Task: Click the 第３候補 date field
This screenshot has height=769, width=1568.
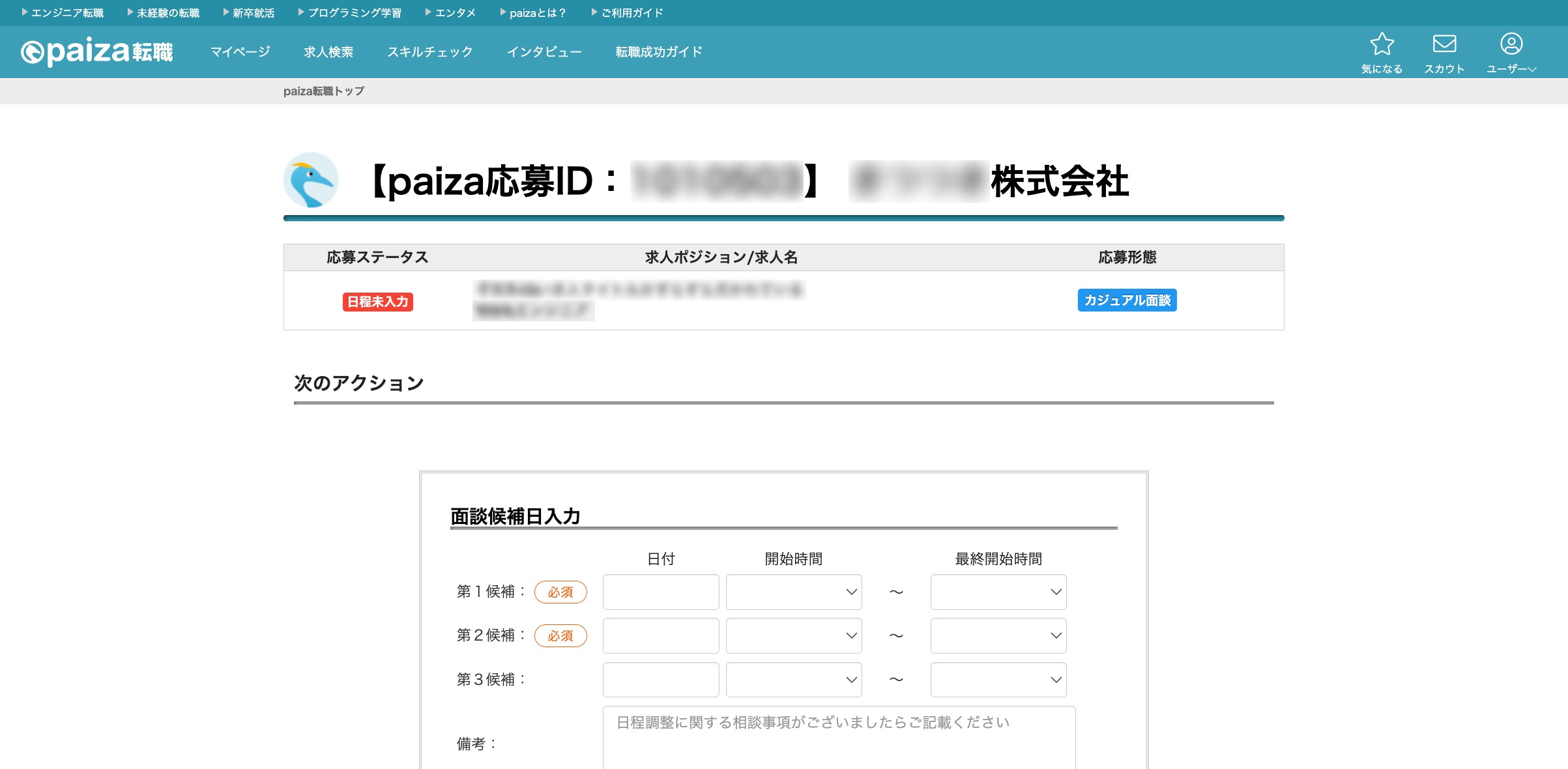Action: pyautogui.click(x=661, y=680)
